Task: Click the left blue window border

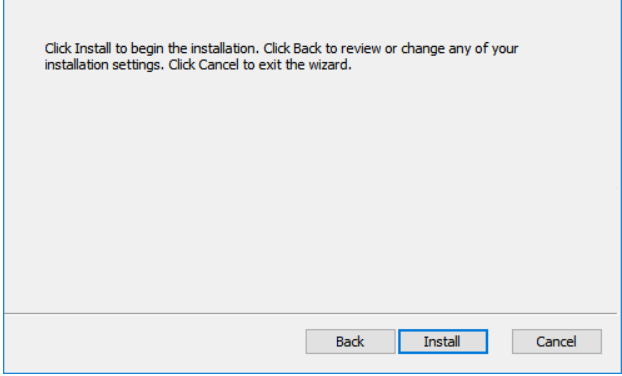Action: pos(4,186)
